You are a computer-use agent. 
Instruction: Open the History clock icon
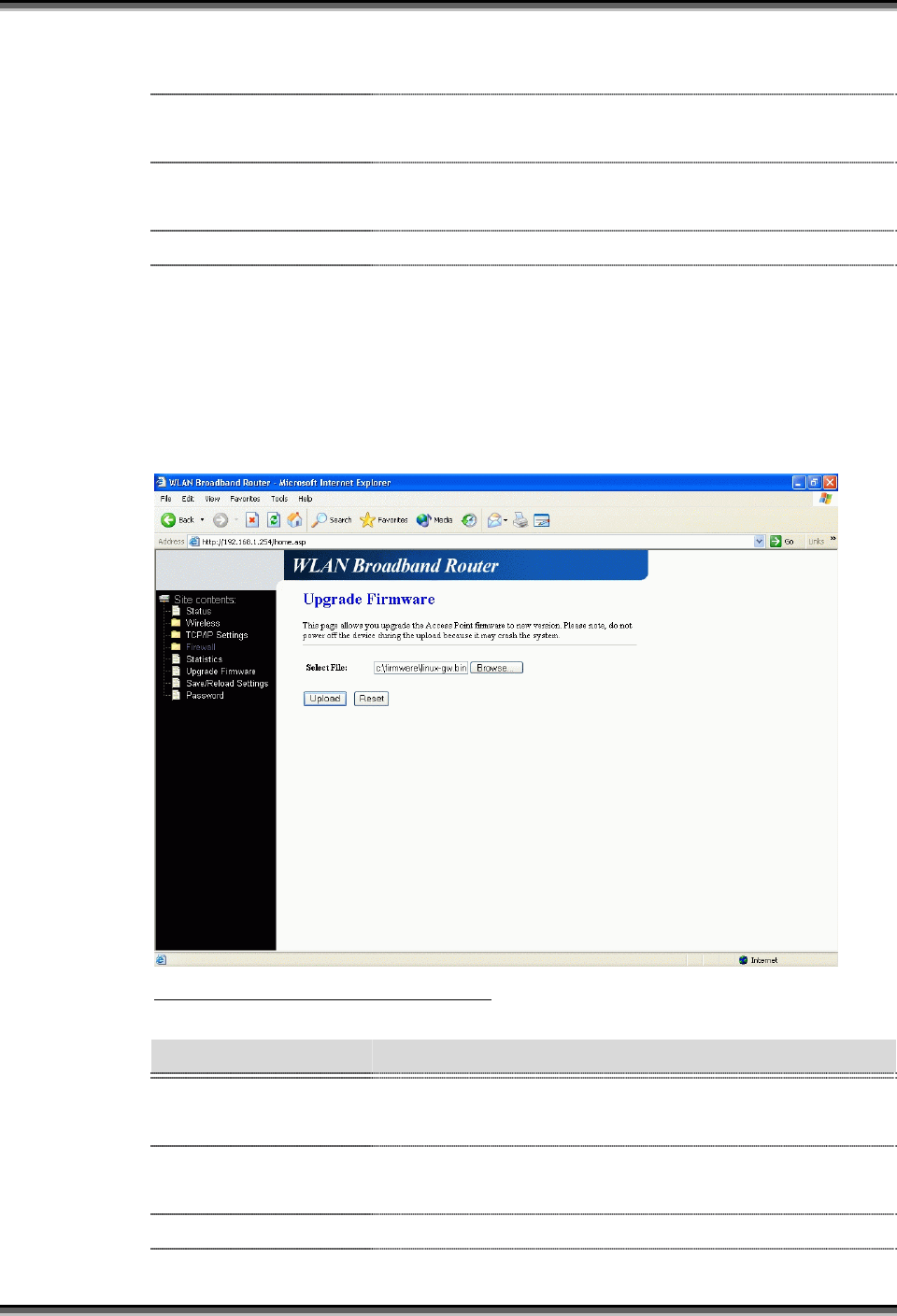(469, 520)
